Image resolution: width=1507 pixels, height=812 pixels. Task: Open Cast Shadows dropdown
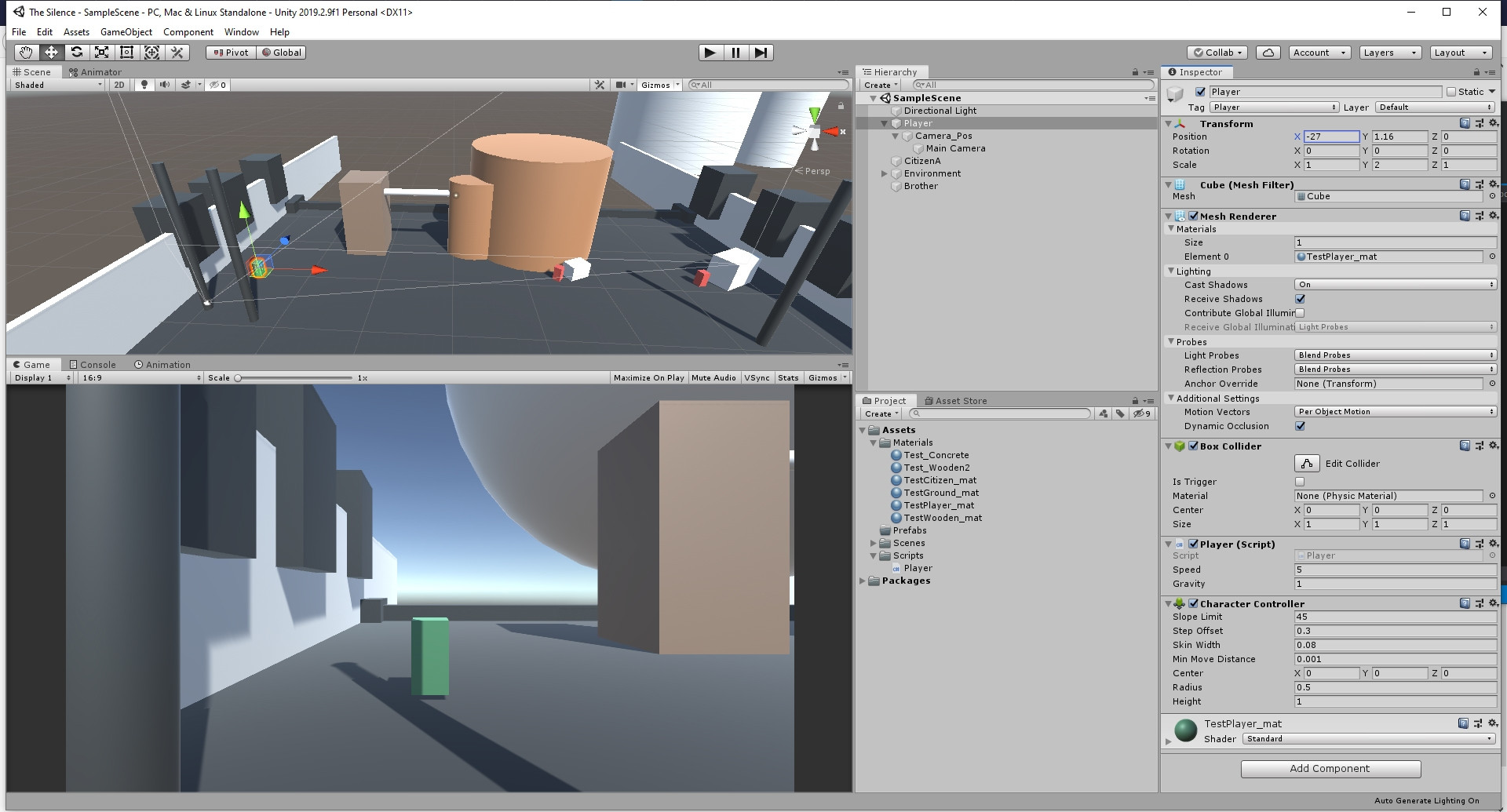coord(1396,285)
